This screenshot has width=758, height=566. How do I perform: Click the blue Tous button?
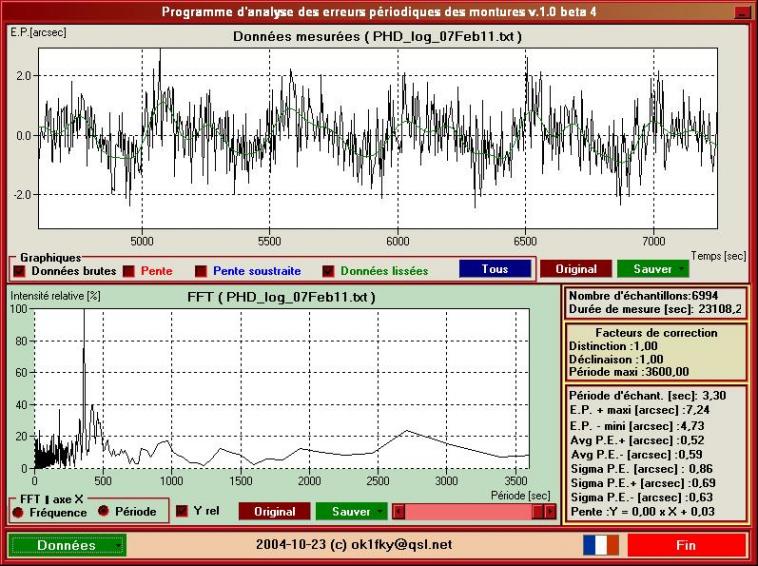[495, 269]
